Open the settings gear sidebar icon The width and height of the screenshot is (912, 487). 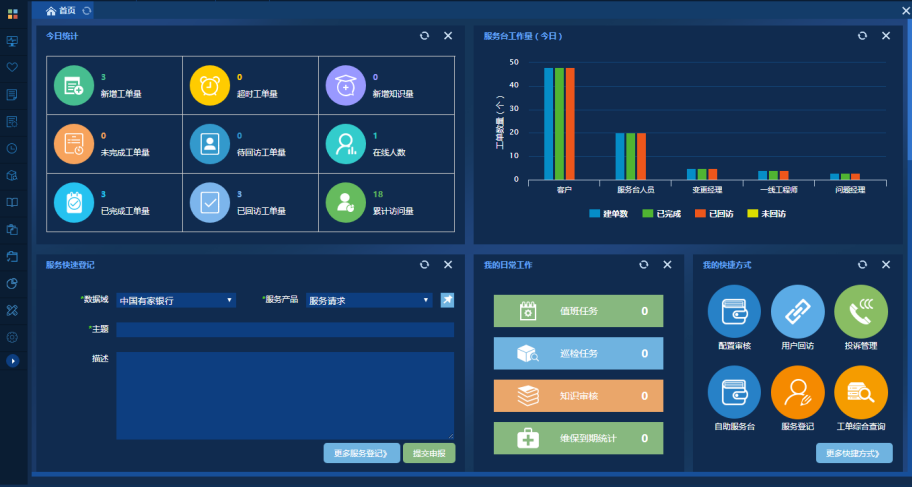(x=12, y=337)
